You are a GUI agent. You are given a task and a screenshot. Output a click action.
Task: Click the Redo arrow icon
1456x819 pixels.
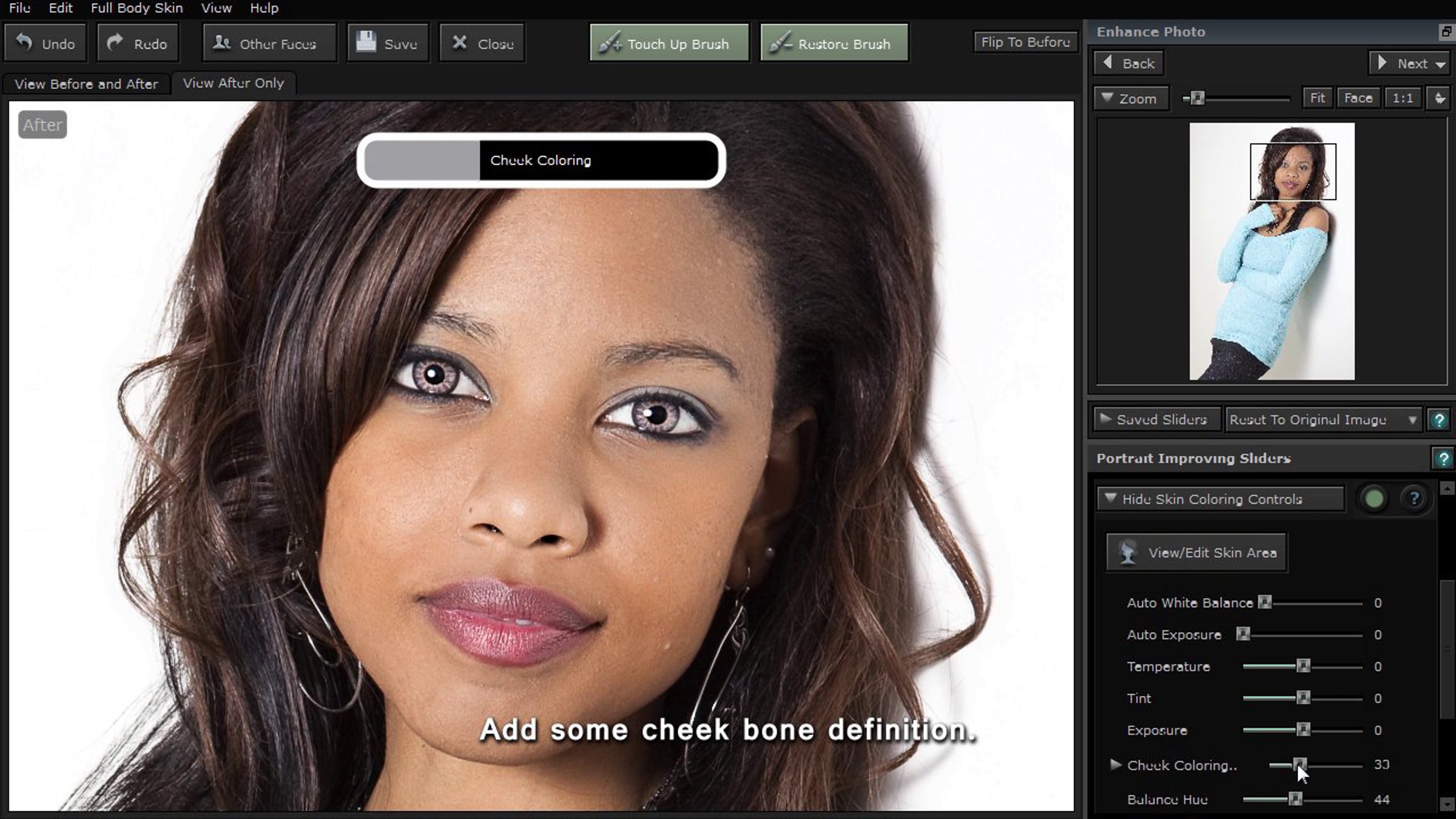point(115,42)
